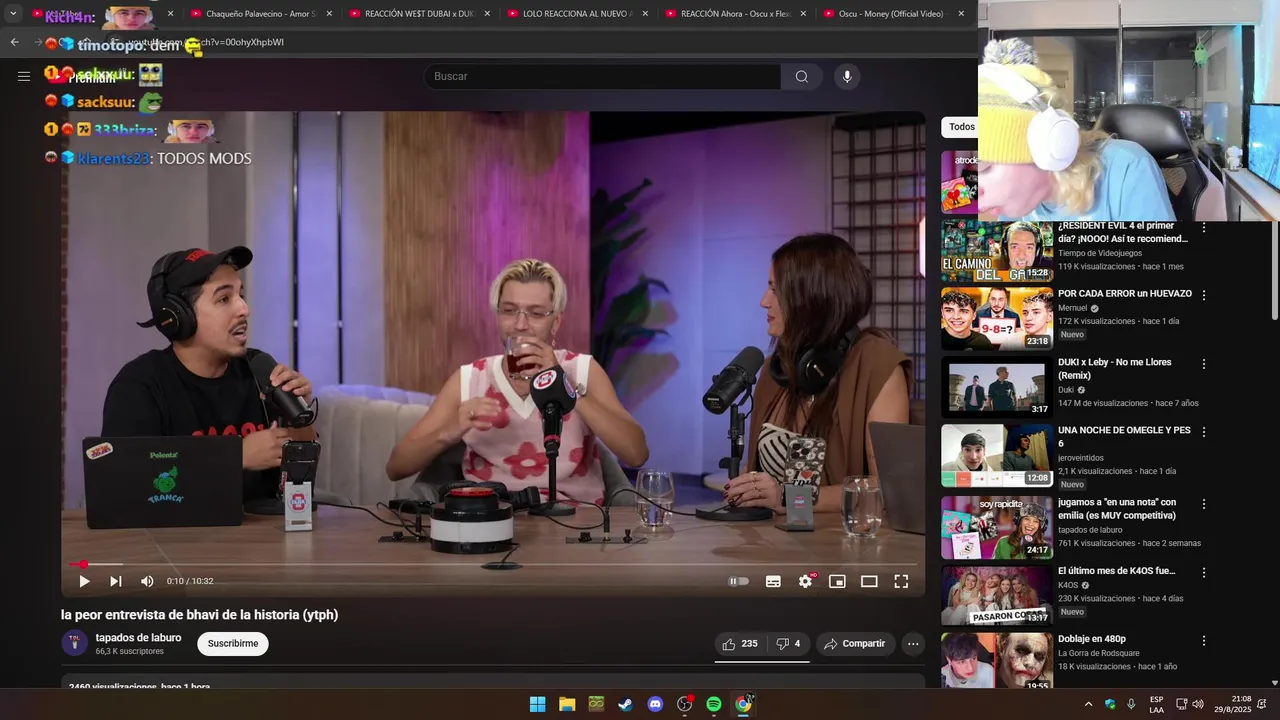
Task: Dislike the video
Action: point(789,644)
